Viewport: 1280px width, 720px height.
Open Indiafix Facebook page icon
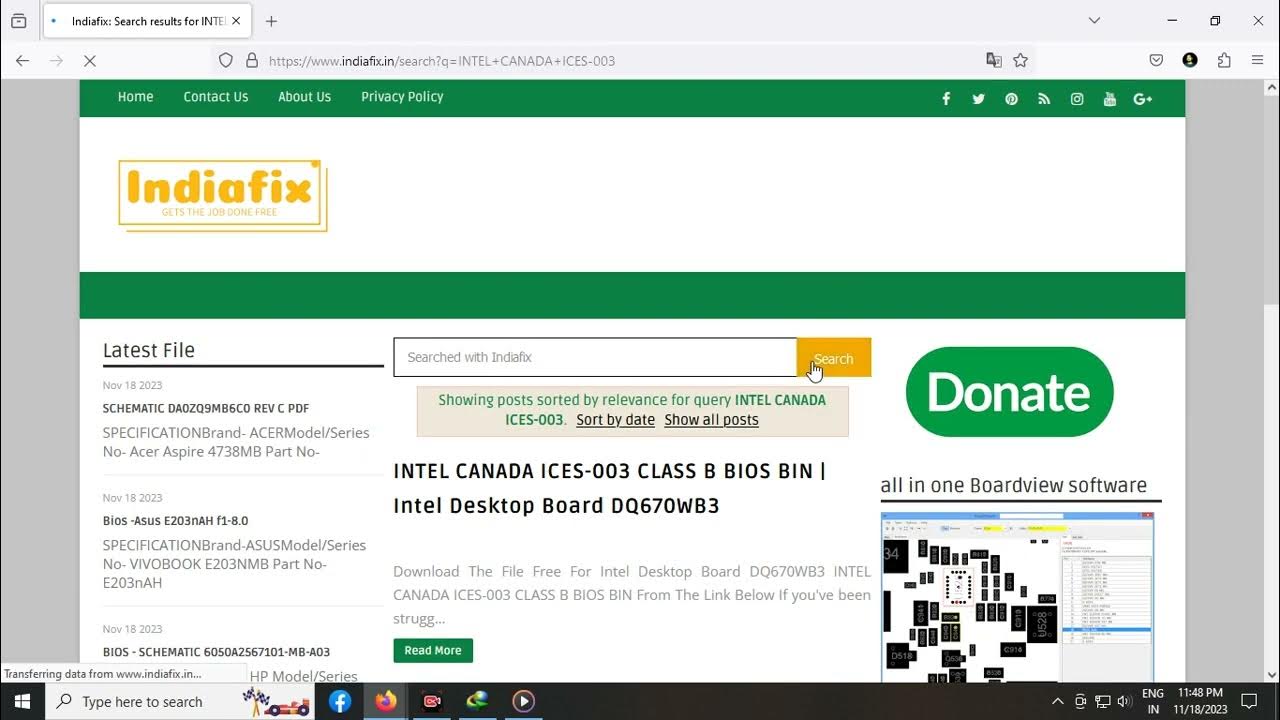(946, 98)
